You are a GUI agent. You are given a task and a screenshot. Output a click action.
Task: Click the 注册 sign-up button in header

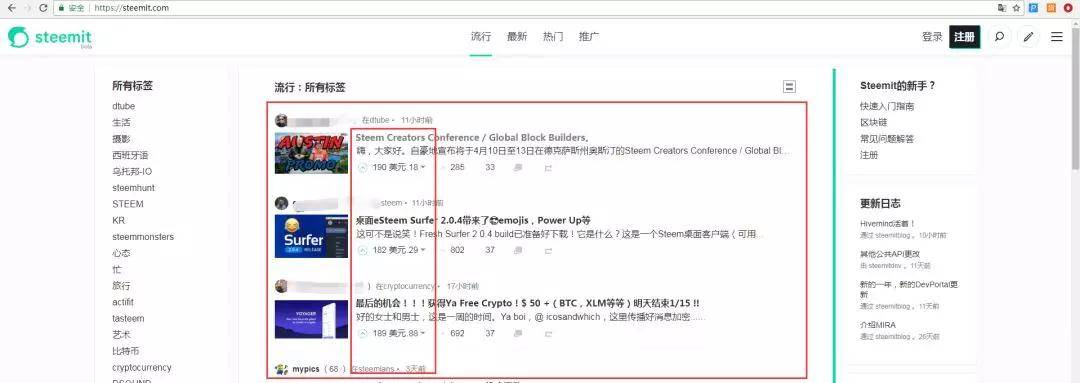964,37
